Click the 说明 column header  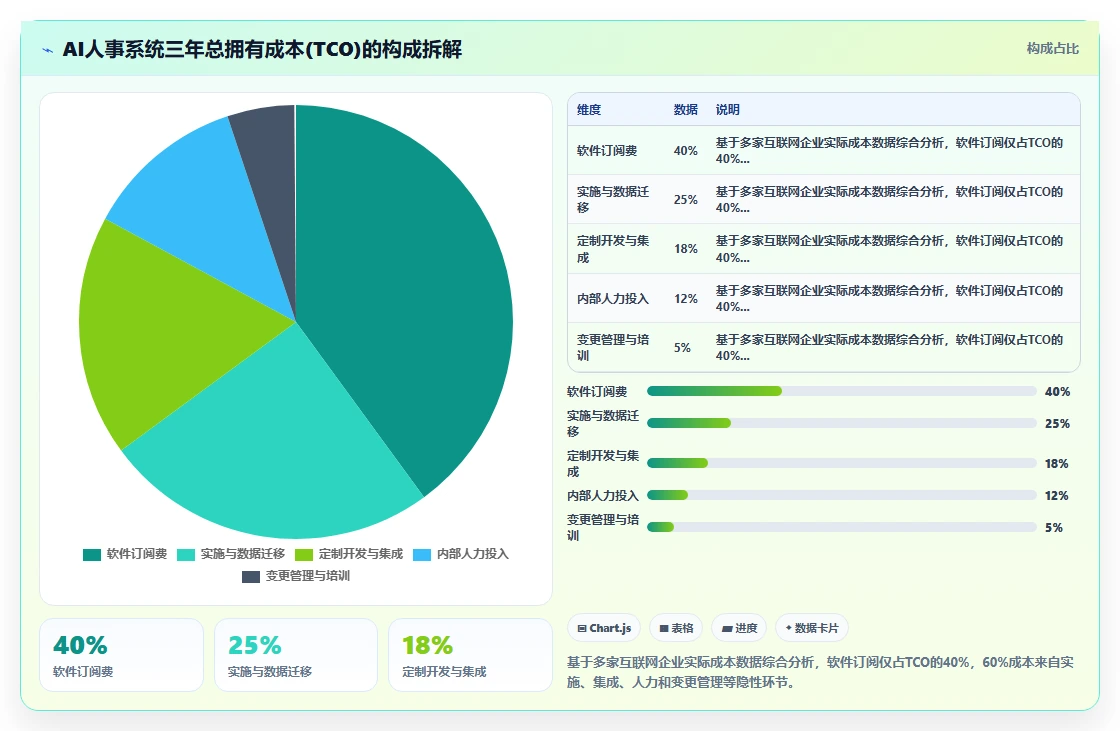(x=728, y=109)
